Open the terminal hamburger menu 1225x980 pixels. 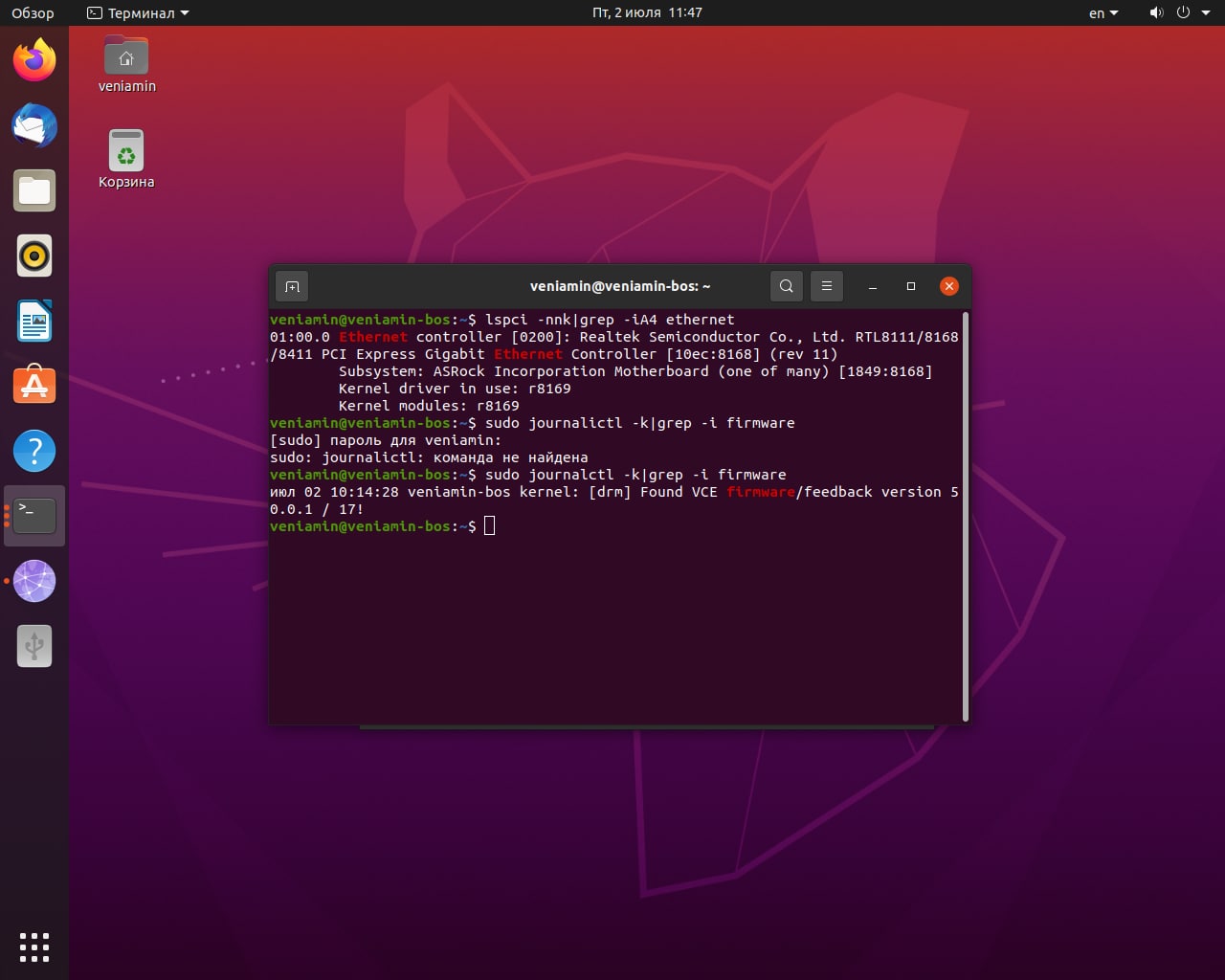click(827, 286)
